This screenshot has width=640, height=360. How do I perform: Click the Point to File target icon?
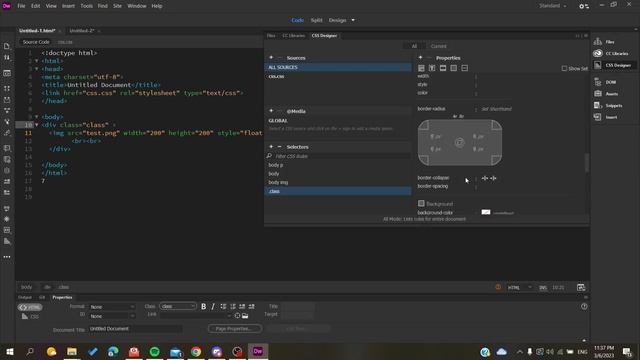click(237, 316)
